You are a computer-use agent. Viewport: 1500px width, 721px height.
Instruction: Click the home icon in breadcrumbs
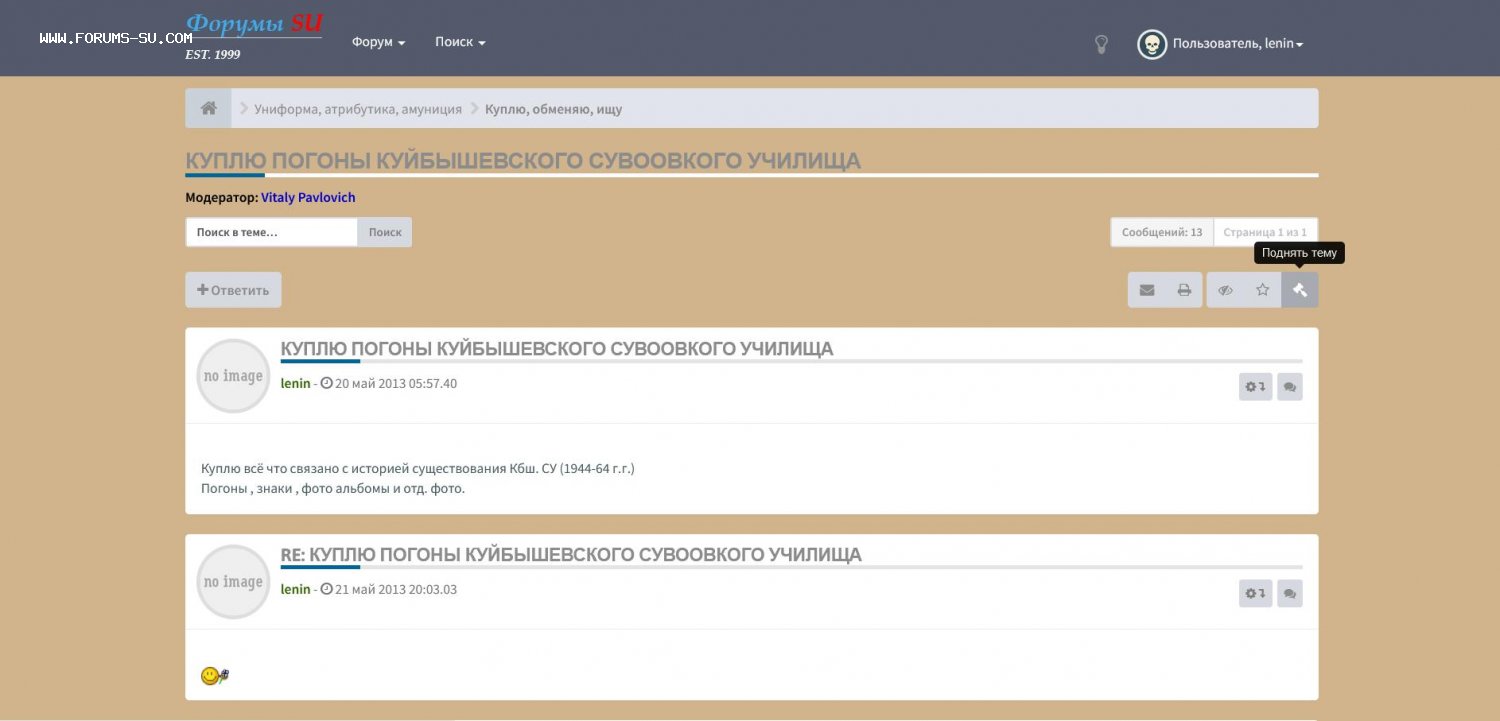pos(208,108)
